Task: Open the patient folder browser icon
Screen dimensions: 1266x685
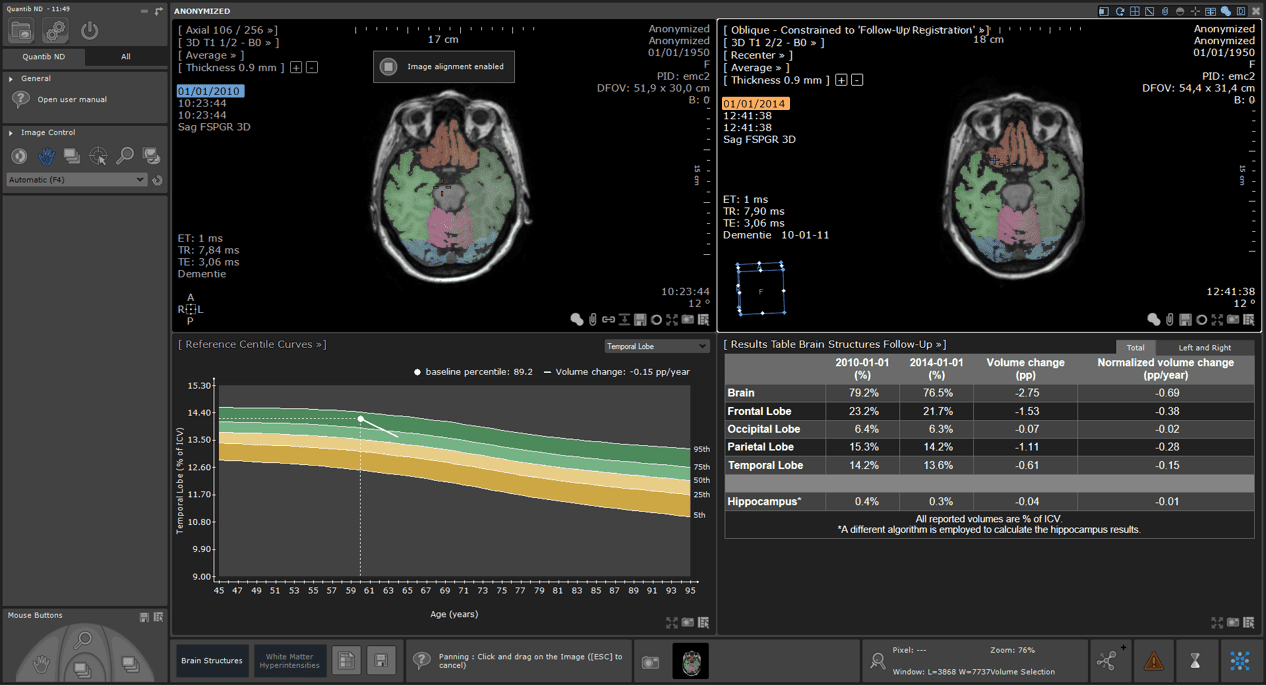Action: coord(21,31)
